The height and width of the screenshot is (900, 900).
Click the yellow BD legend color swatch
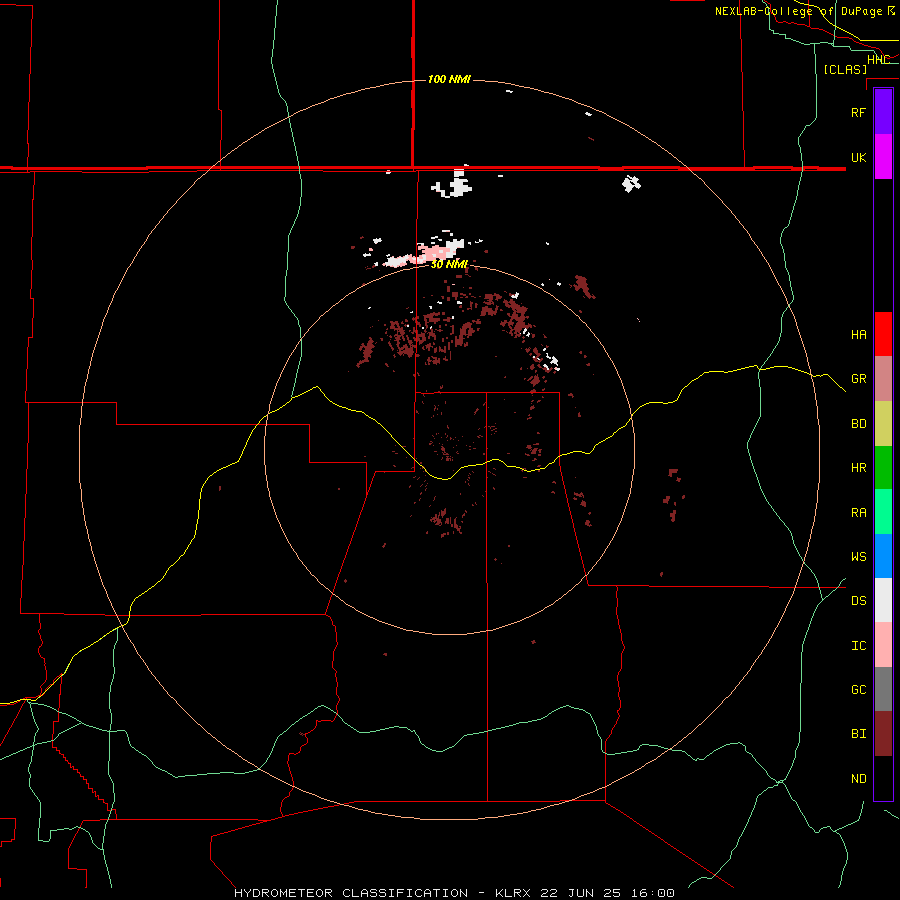pyautogui.click(x=883, y=424)
